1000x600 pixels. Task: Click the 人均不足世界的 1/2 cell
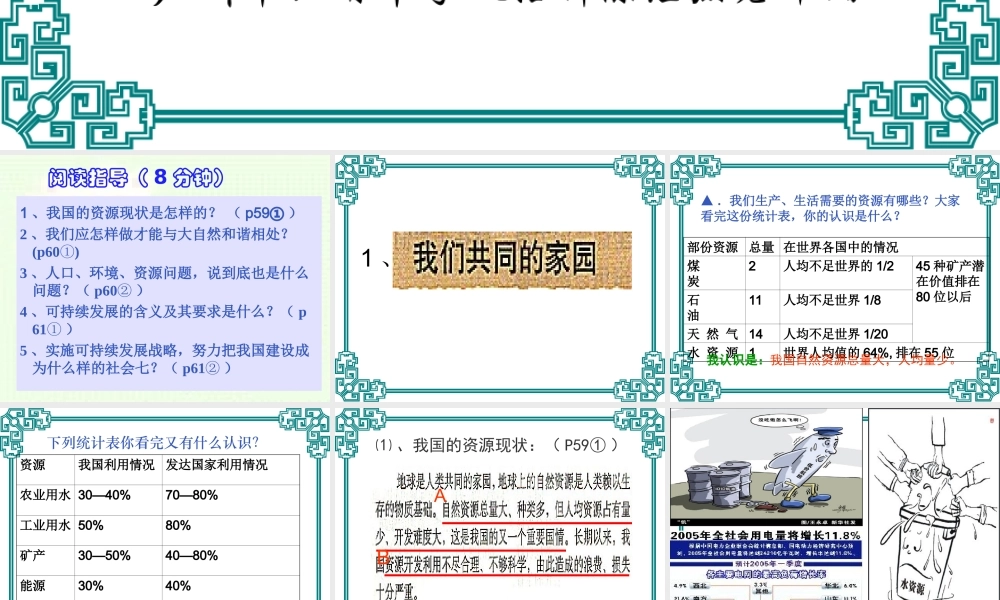(839, 266)
